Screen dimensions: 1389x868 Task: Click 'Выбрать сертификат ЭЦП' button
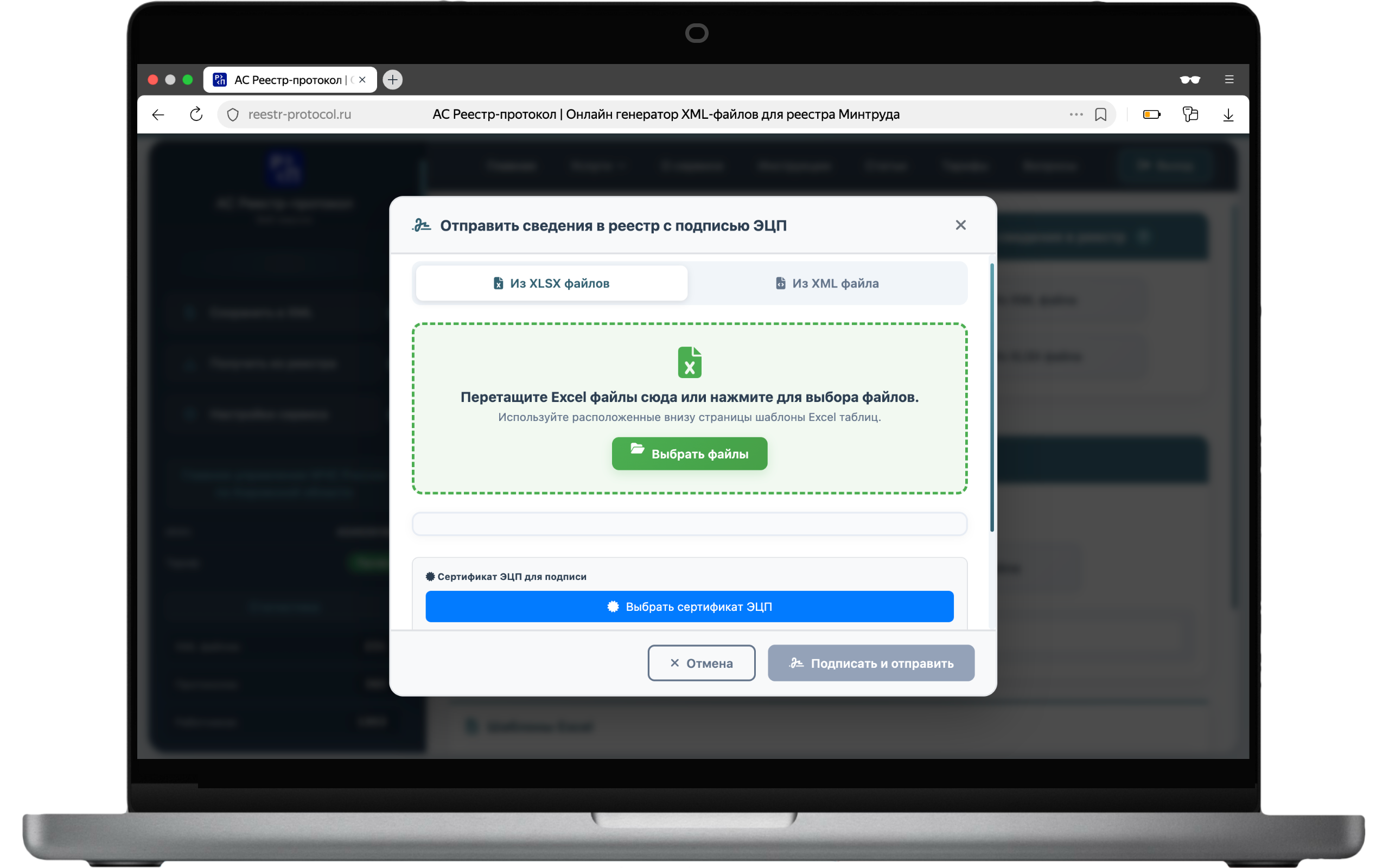click(689, 606)
